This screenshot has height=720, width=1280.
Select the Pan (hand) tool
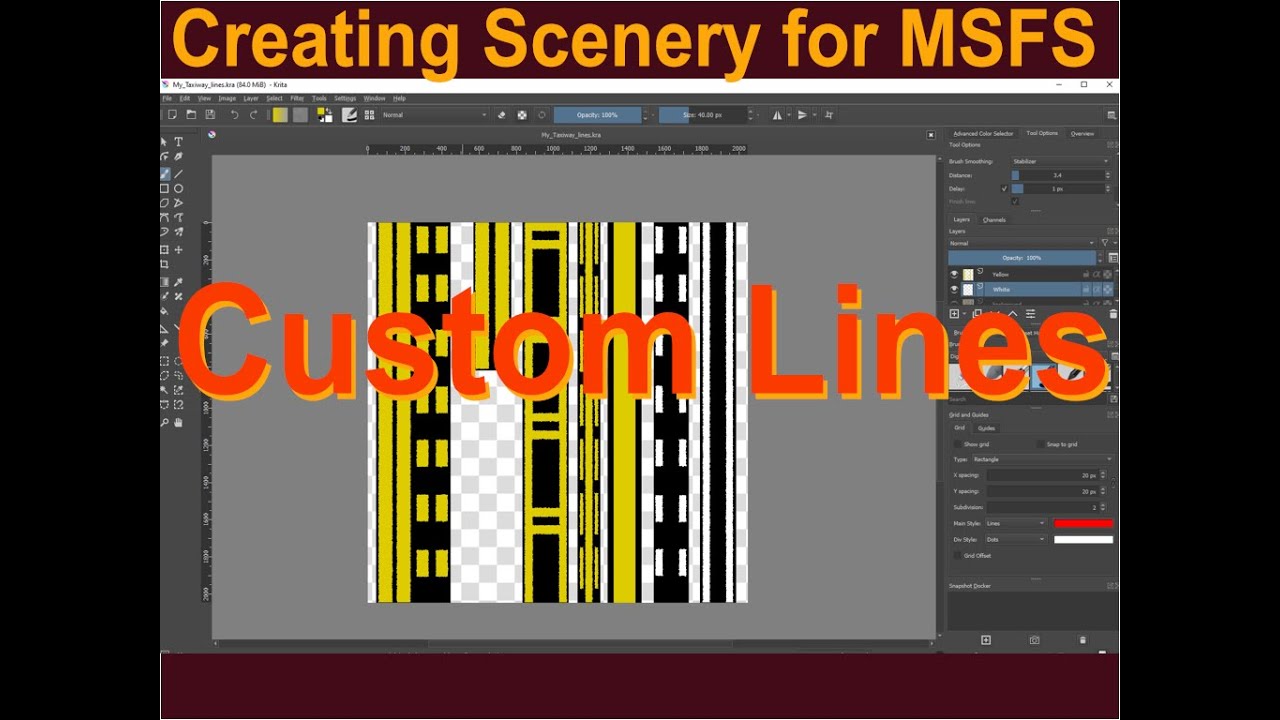178,423
